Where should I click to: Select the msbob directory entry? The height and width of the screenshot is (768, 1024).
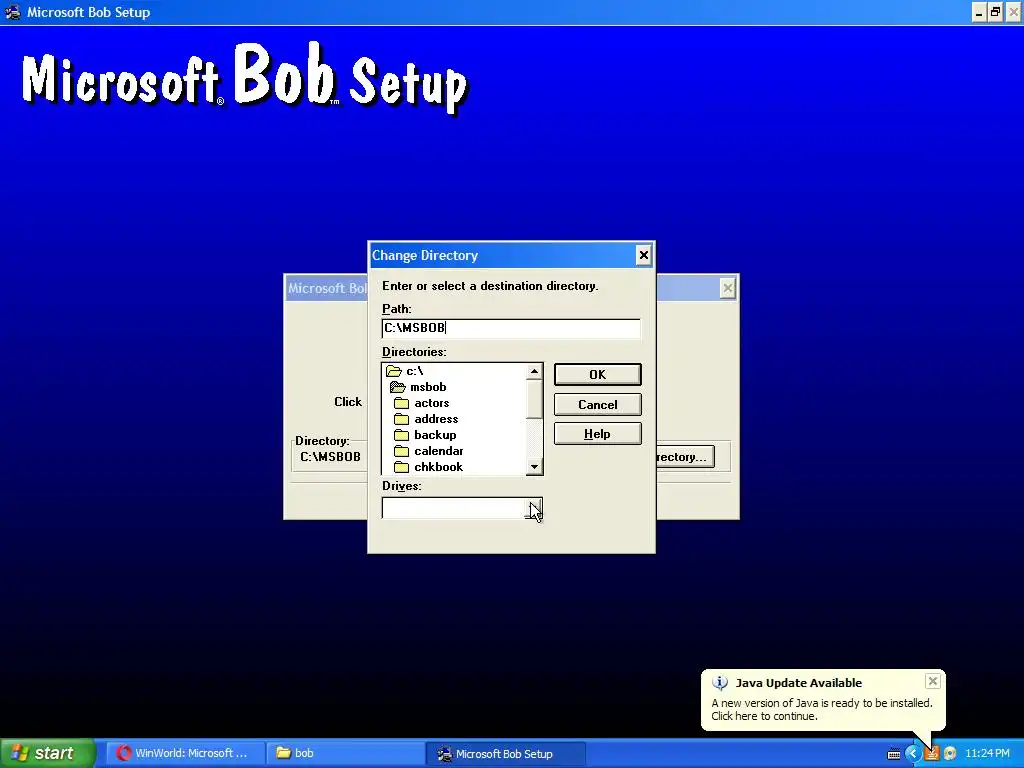428,387
